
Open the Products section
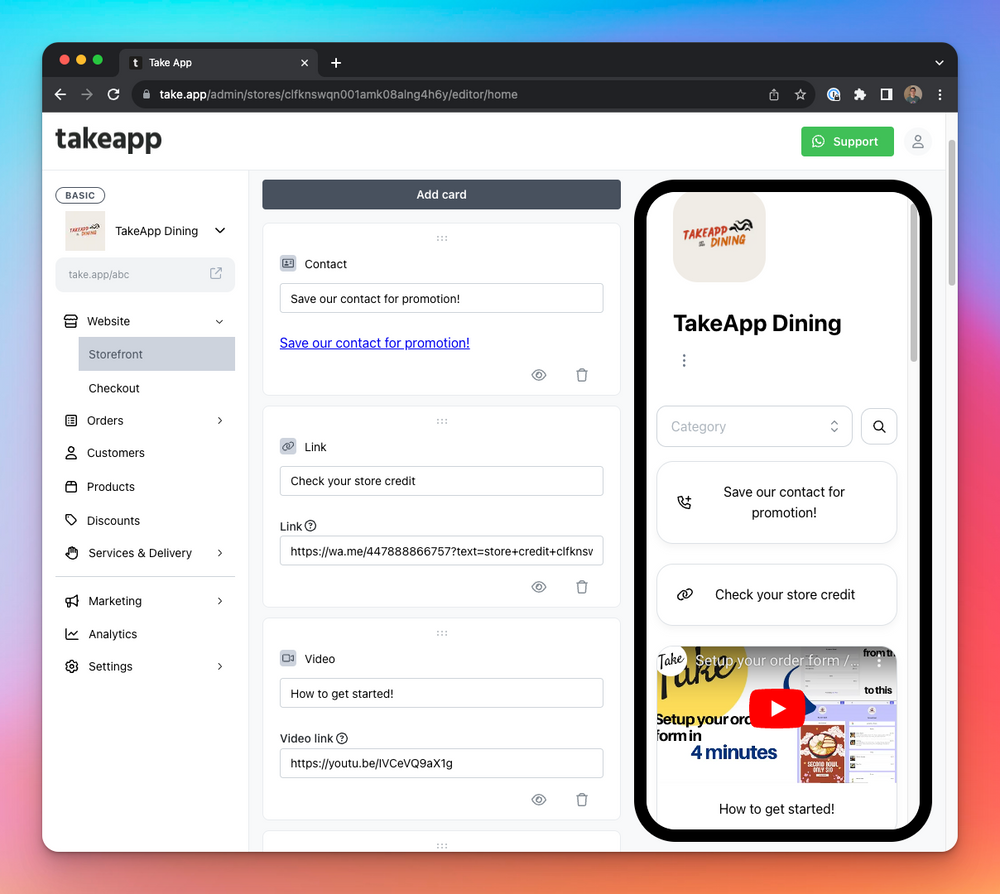pyautogui.click(x=110, y=487)
